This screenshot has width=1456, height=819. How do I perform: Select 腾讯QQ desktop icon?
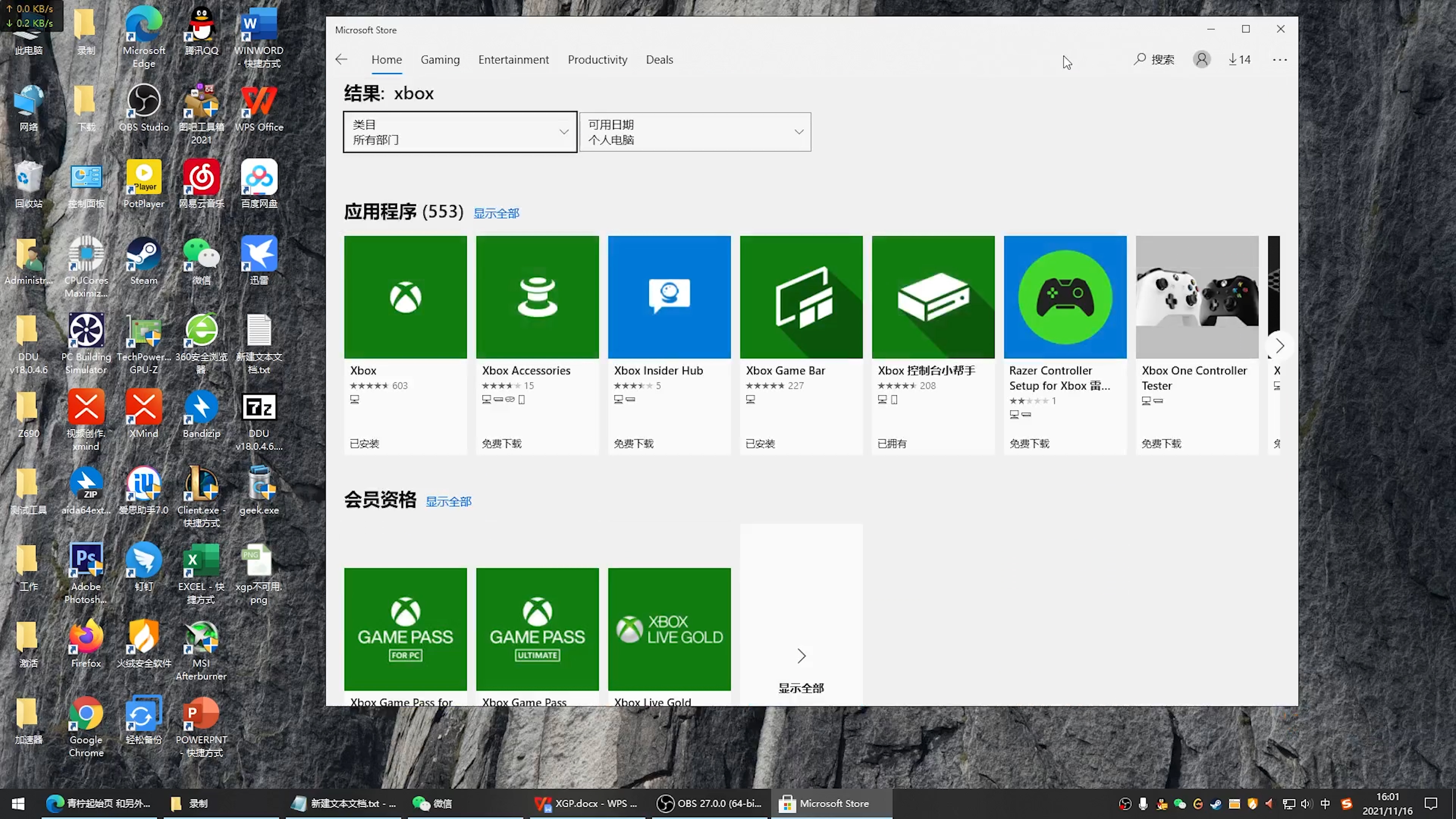(201, 31)
